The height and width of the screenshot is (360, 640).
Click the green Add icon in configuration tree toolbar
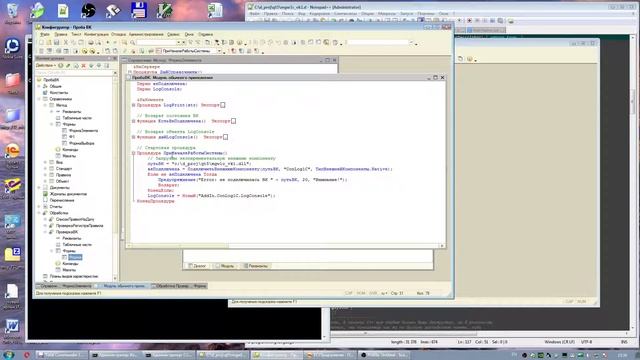click(60, 65)
